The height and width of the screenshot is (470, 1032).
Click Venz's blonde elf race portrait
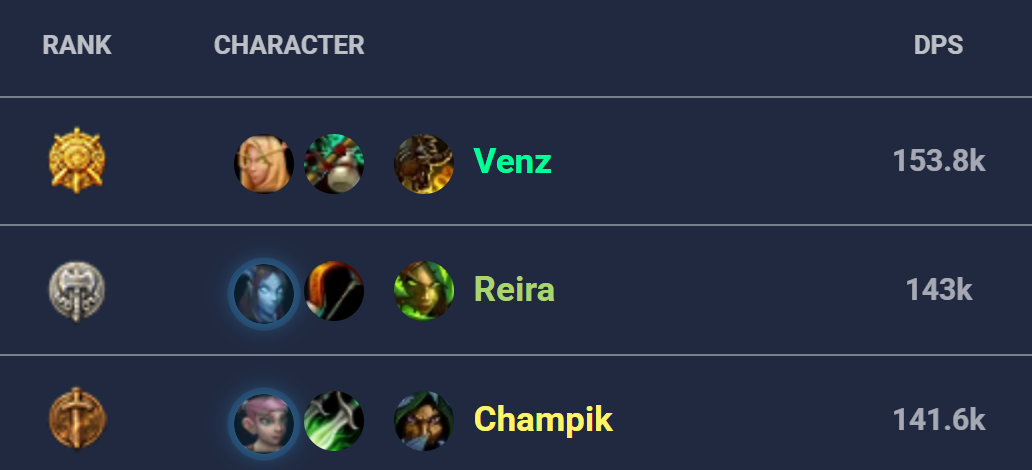coord(264,164)
